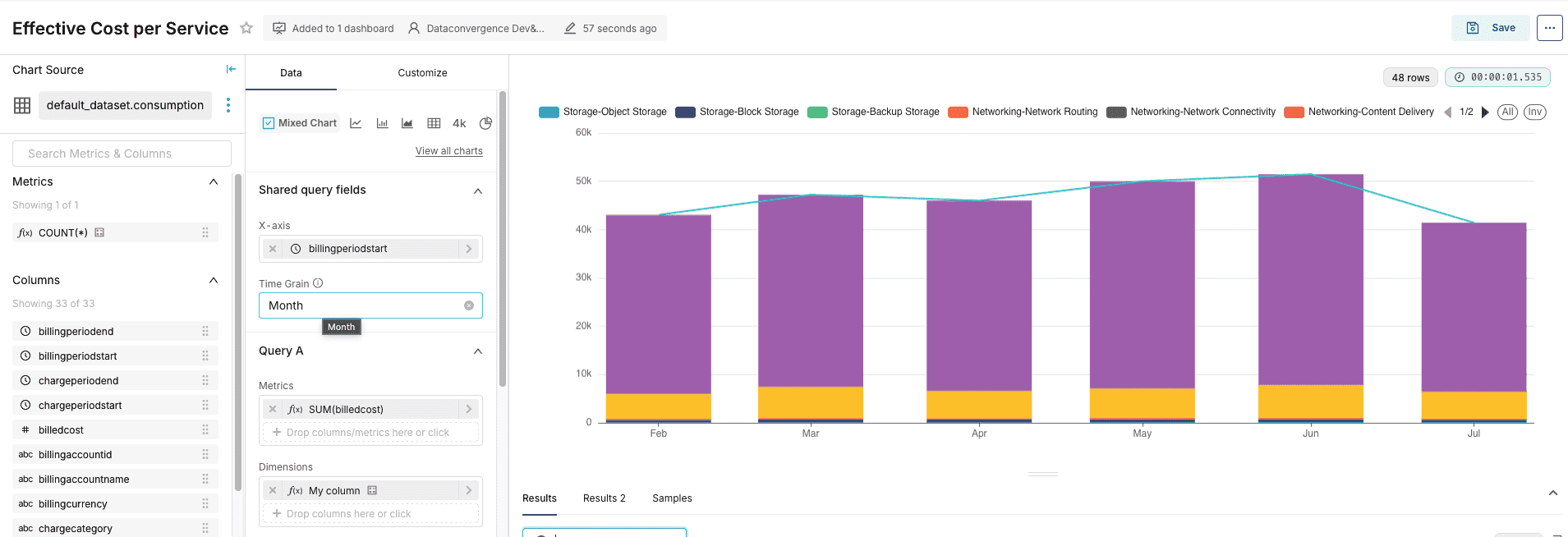This screenshot has width=1568, height=537.
Task: Switch to the Customize tab
Action: 422,73
